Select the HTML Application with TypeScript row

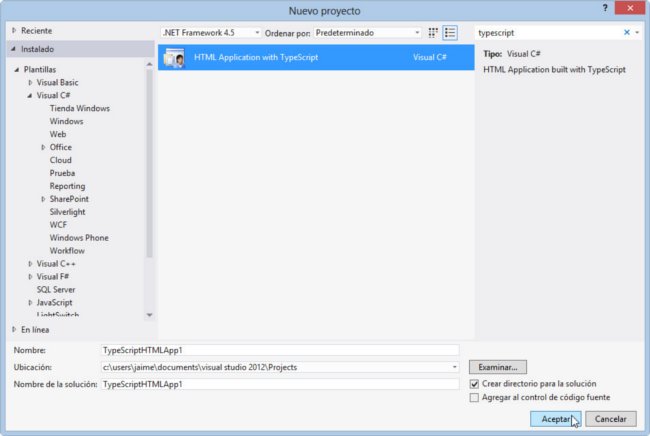316,58
